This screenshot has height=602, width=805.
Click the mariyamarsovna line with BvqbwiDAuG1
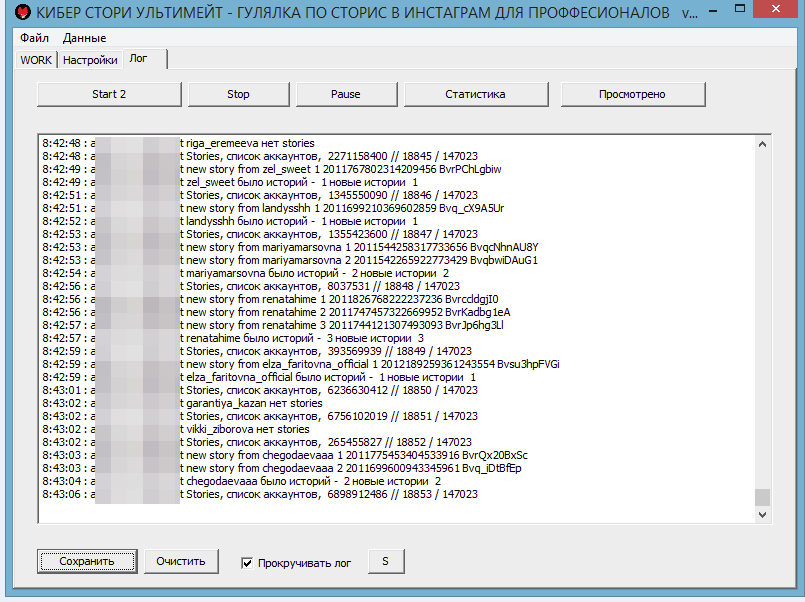click(290, 260)
